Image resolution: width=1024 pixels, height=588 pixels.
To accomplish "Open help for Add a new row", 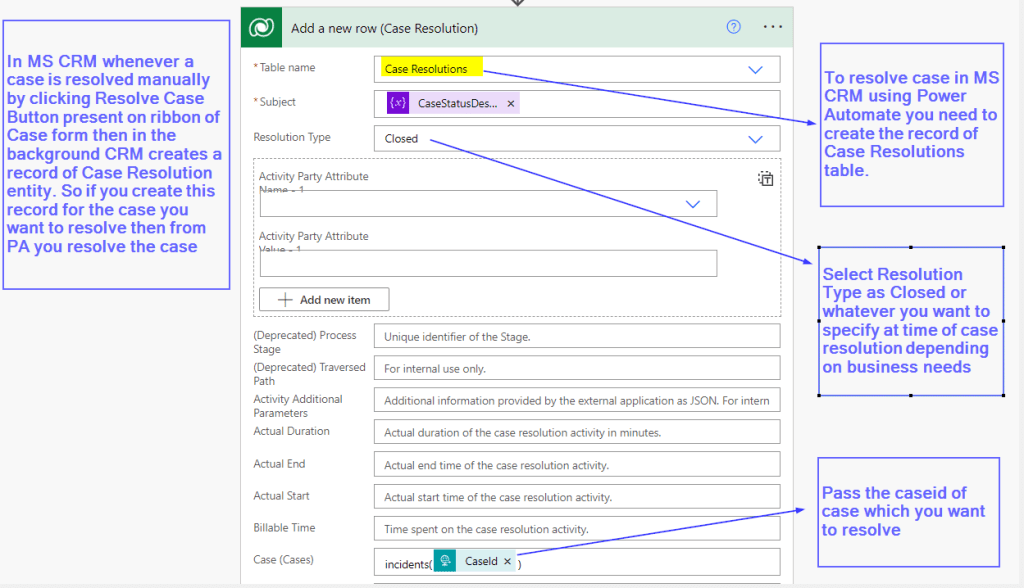I will click(734, 27).
